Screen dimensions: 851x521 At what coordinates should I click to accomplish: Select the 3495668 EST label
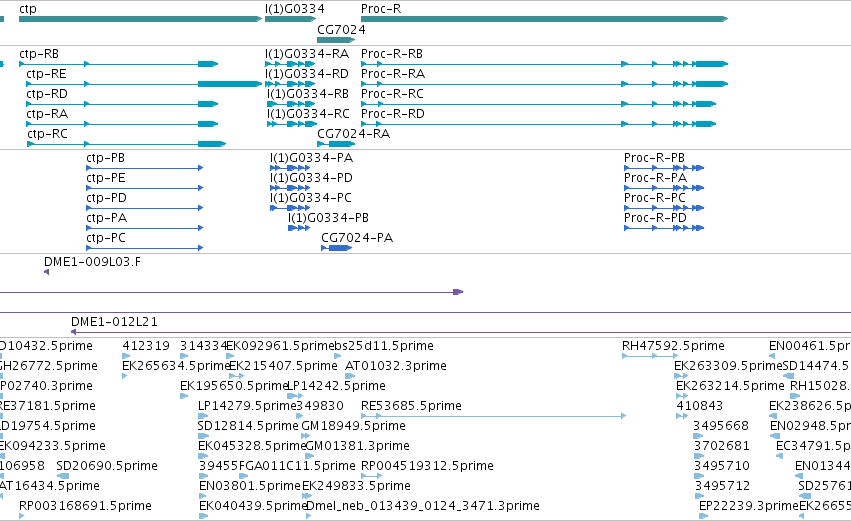pos(721,426)
